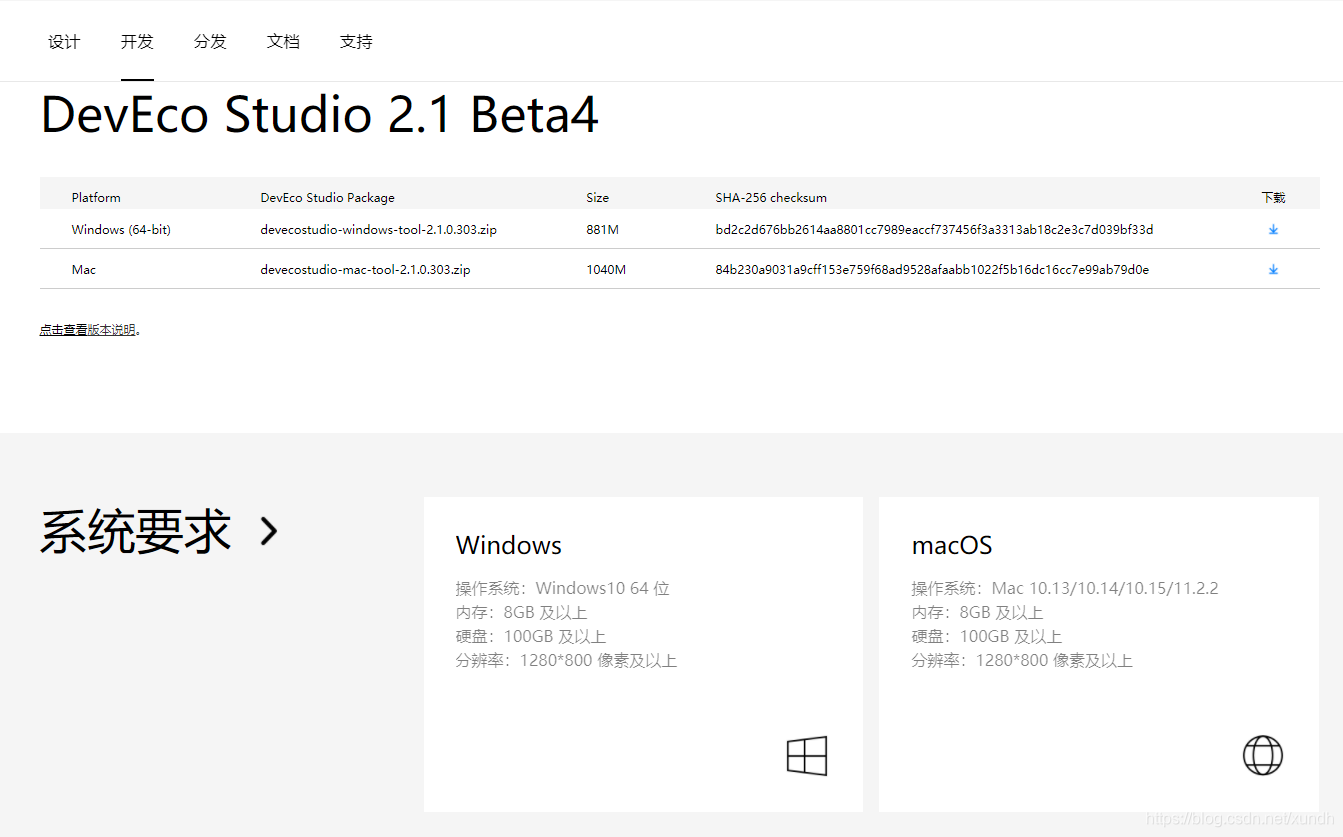Open the 文档 tab
The height and width of the screenshot is (837, 1343).
pos(283,42)
